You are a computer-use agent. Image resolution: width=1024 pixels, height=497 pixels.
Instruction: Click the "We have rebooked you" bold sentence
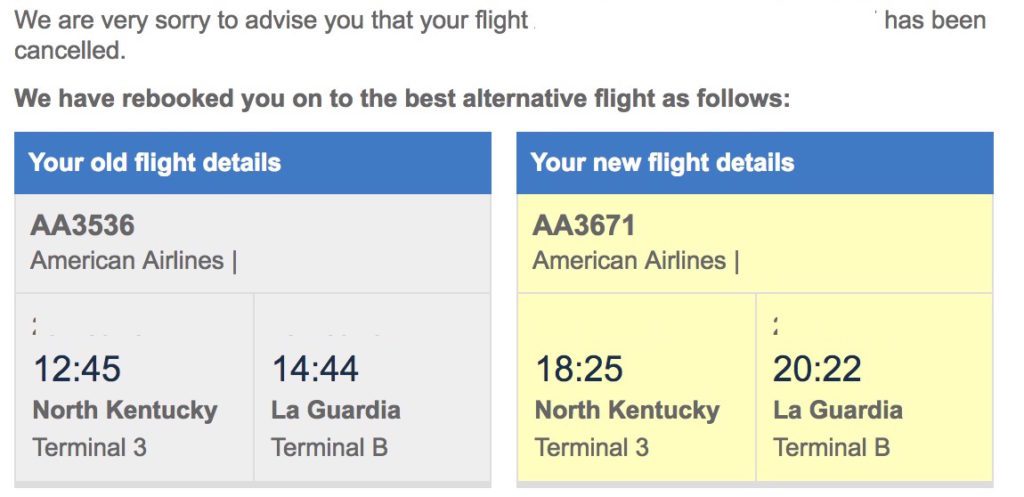coord(402,99)
